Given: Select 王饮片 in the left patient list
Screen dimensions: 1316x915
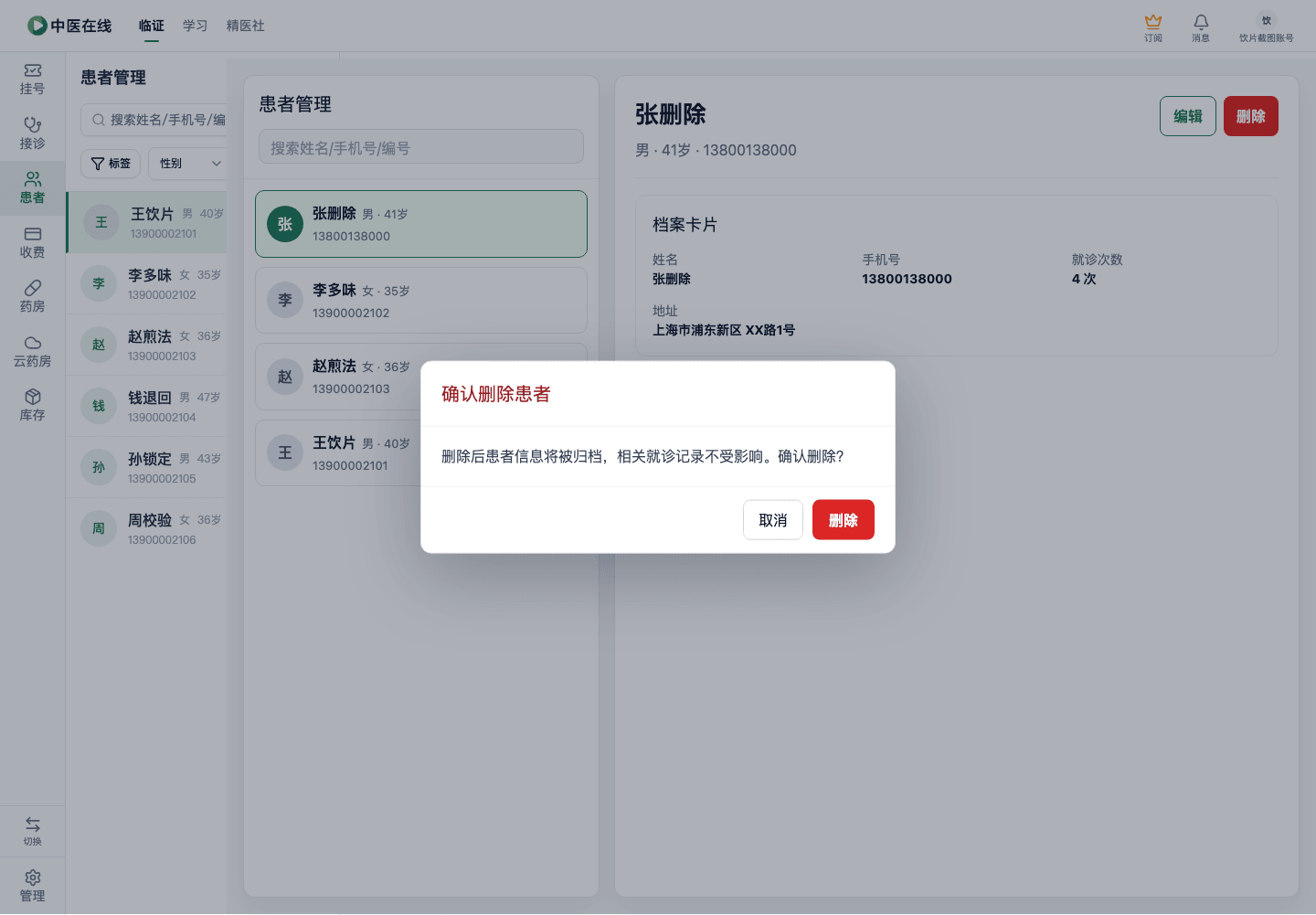Looking at the screenshot, I should tap(146, 222).
